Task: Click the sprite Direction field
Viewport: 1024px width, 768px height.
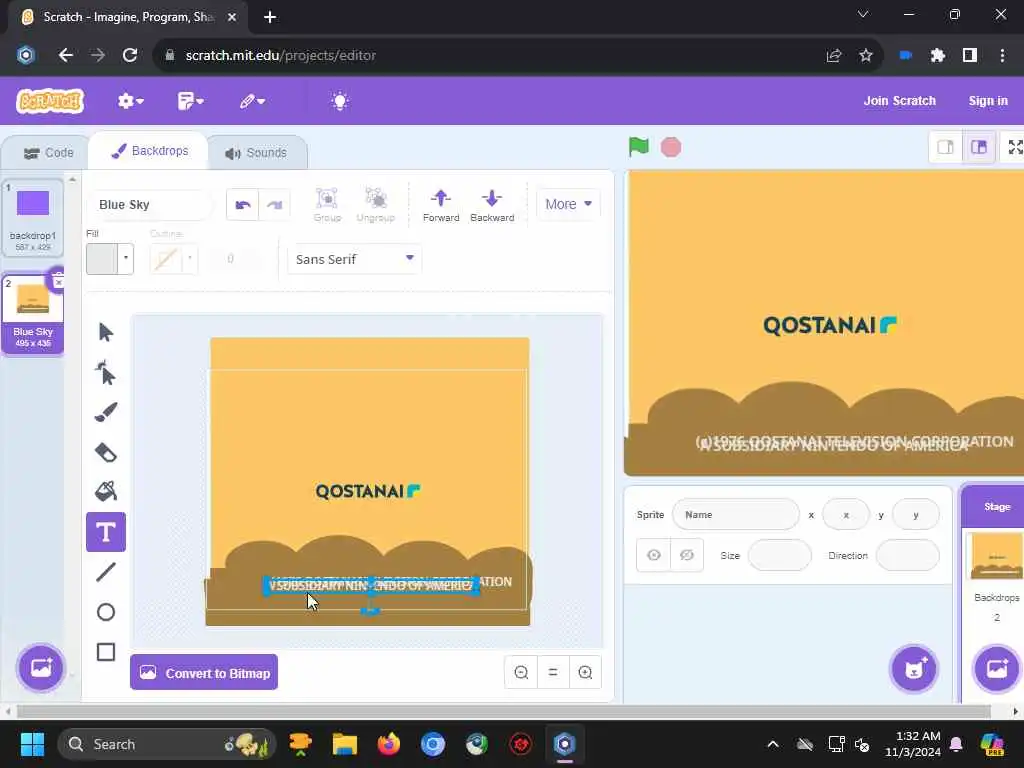Action: [x=907, y=555]
